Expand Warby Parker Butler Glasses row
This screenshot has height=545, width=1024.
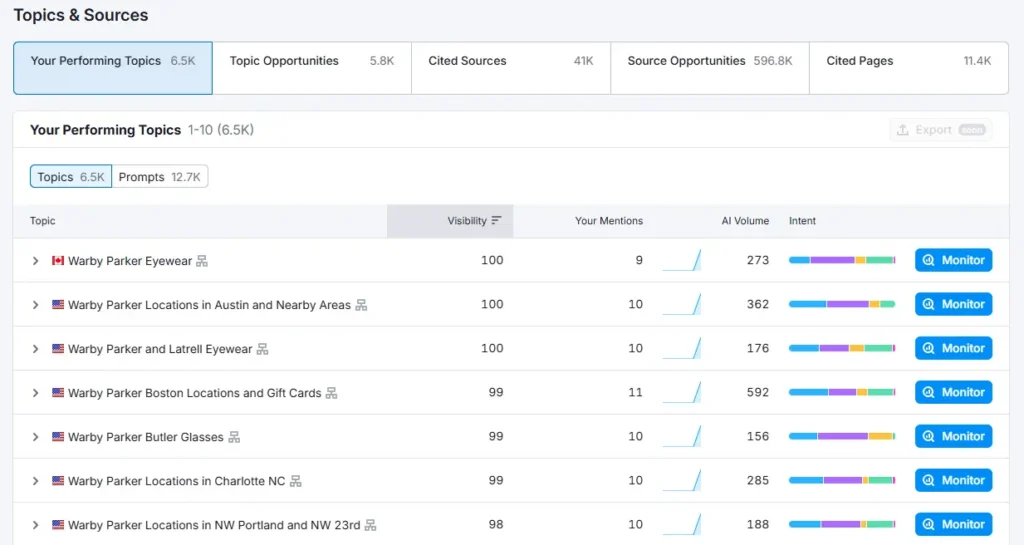[x=35, y=437]
